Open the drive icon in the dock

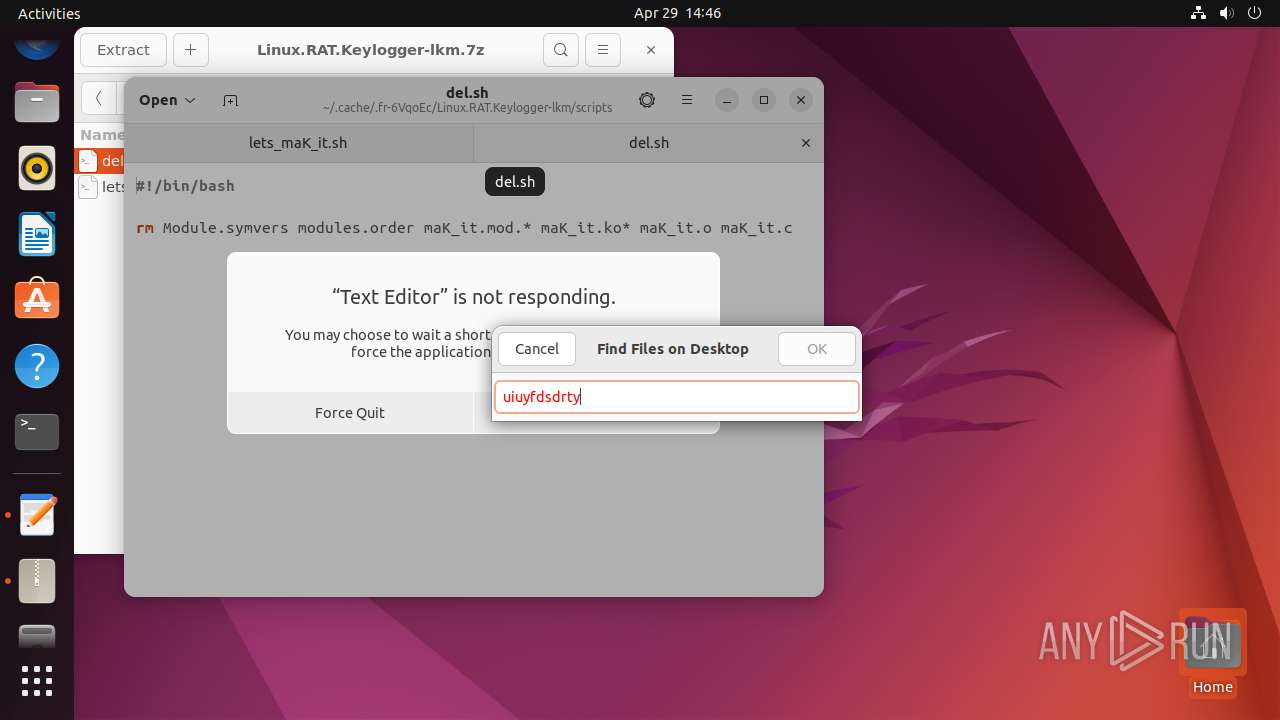point(37,637)
